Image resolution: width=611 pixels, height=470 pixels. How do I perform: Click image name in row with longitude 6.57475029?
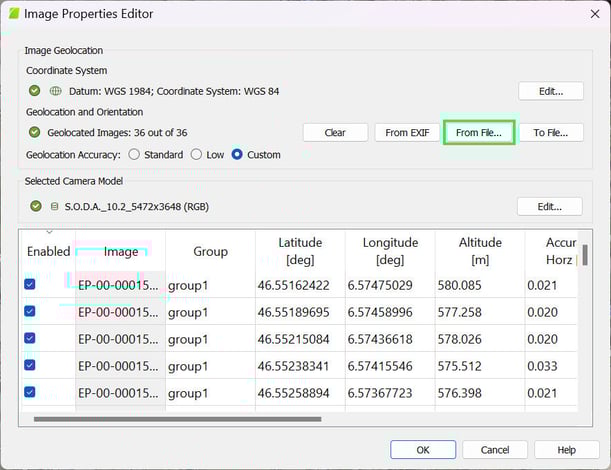(x=118, y=285)
